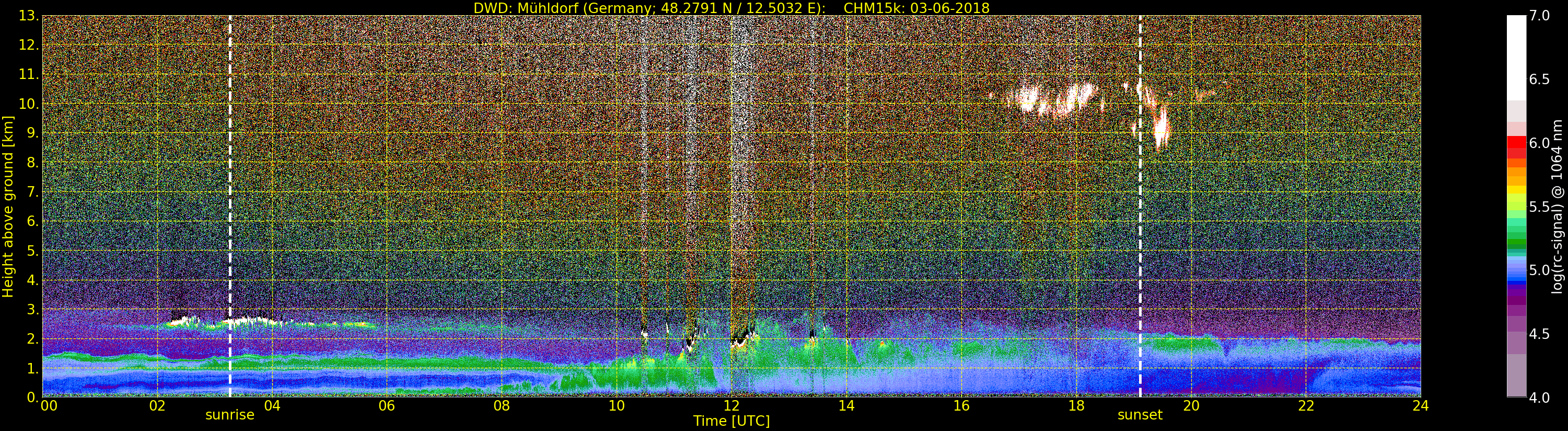
Task: Click the "7." tick on the height axis
Action: pyautogui.click(x=32, y=192)
